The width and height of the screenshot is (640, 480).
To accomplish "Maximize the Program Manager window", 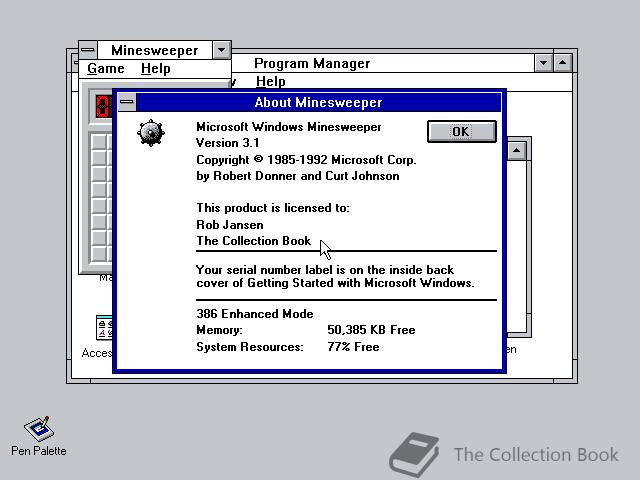I will (x=562, y=63).
